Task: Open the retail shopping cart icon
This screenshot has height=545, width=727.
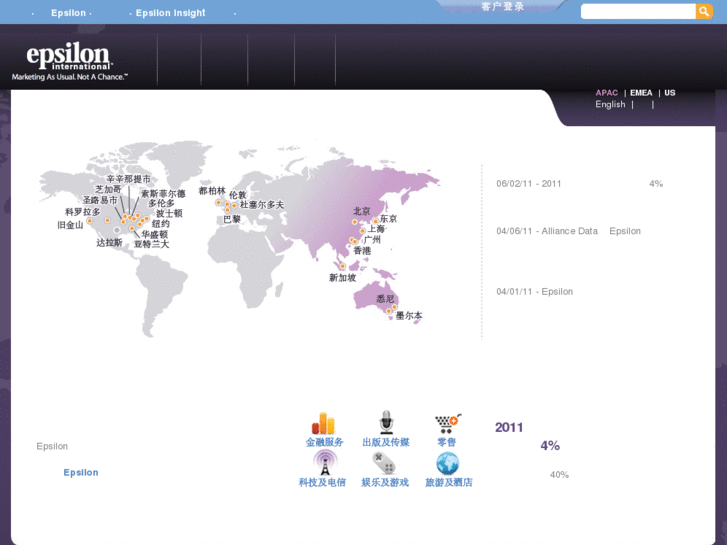Action: (447, 423)
